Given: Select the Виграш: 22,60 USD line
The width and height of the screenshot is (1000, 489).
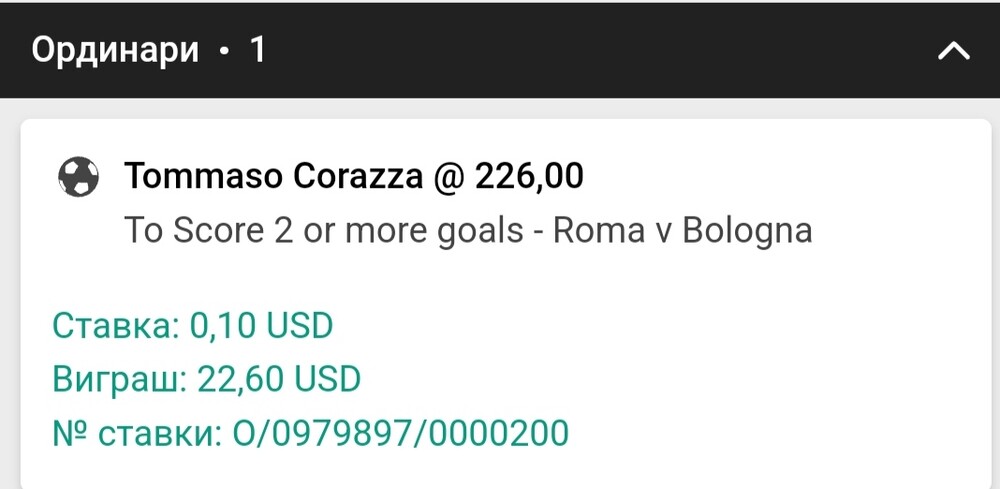Looking at the screenshot, I should click(207, 379).
